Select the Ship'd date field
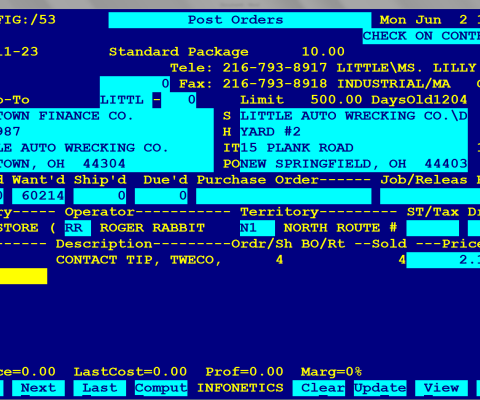Viewport: 480px width, 400px height. click(x=100, y=196)
